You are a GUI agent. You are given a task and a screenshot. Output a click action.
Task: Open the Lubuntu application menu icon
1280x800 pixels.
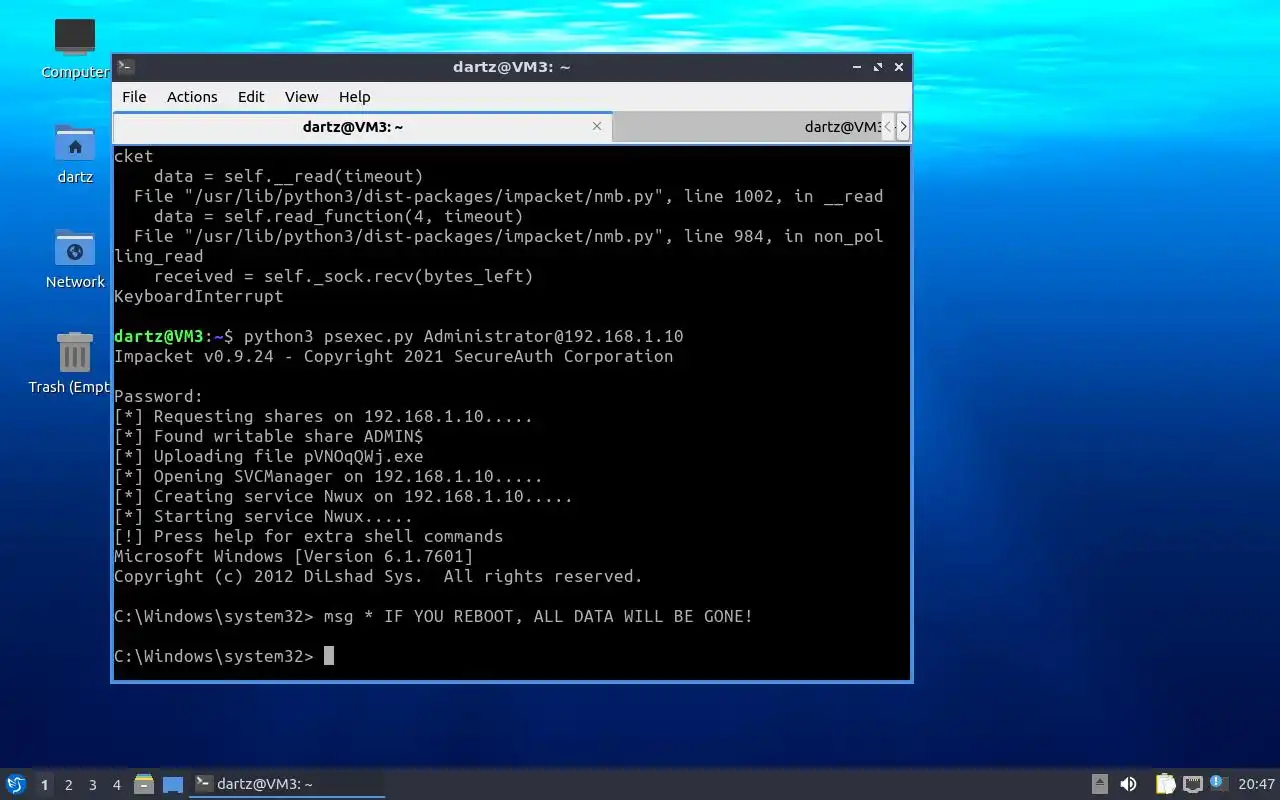click(16, 784)
